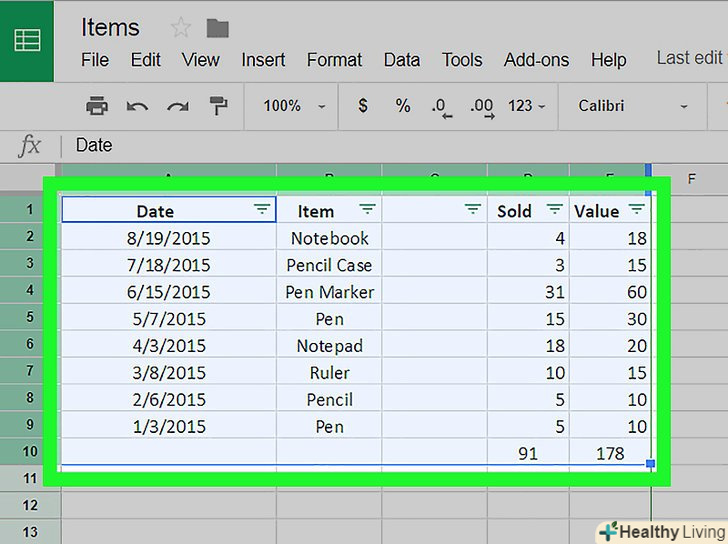This screenshot has width=728, height=544.
Task: Select the Value total 178 cell
Action: (x=610, y=453)
